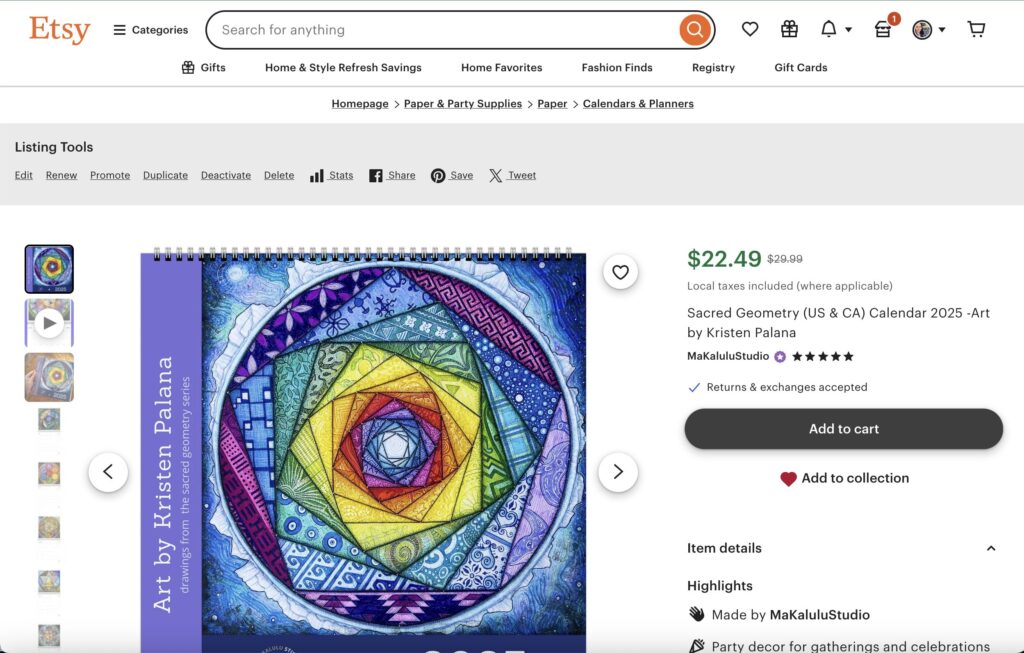
Task: Open Favorites heart icon in header
Action: [x=750, y=30]
